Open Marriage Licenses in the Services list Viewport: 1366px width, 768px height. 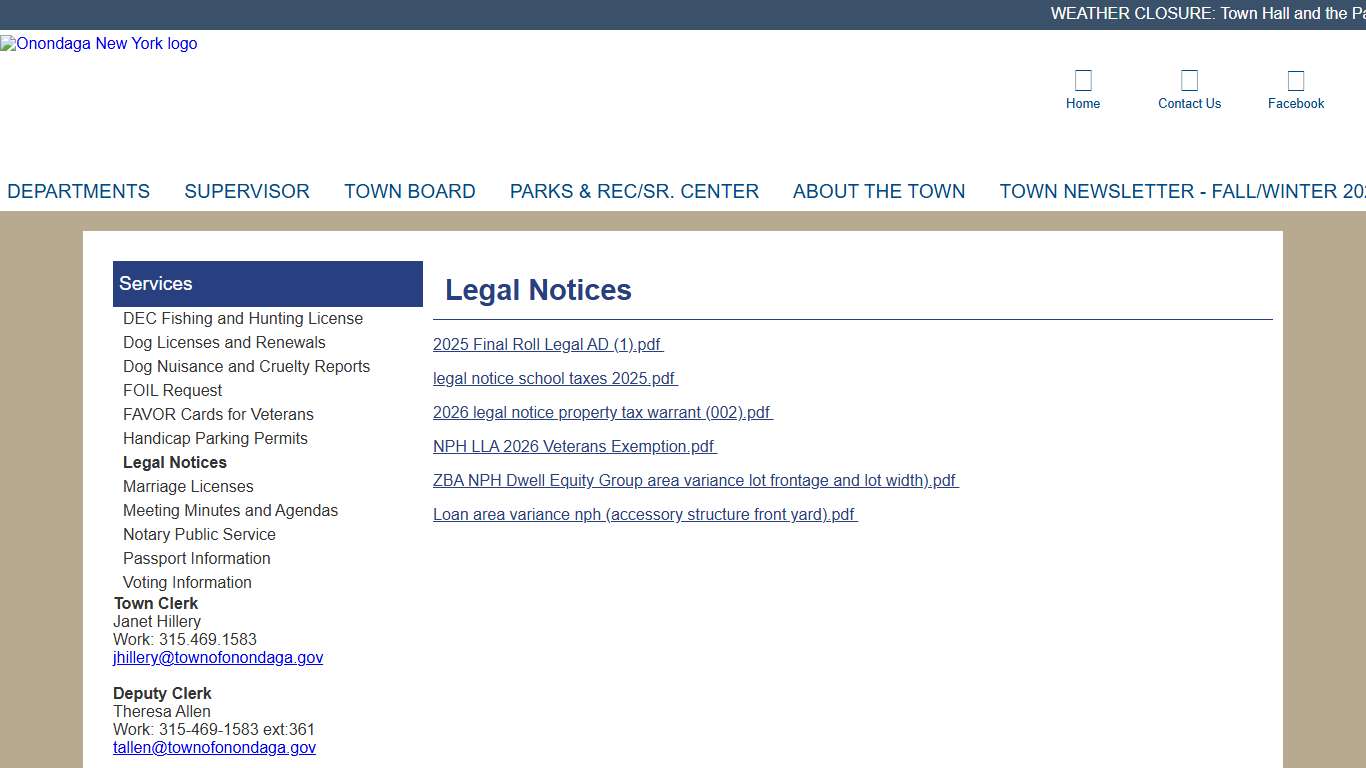(188, 486)
